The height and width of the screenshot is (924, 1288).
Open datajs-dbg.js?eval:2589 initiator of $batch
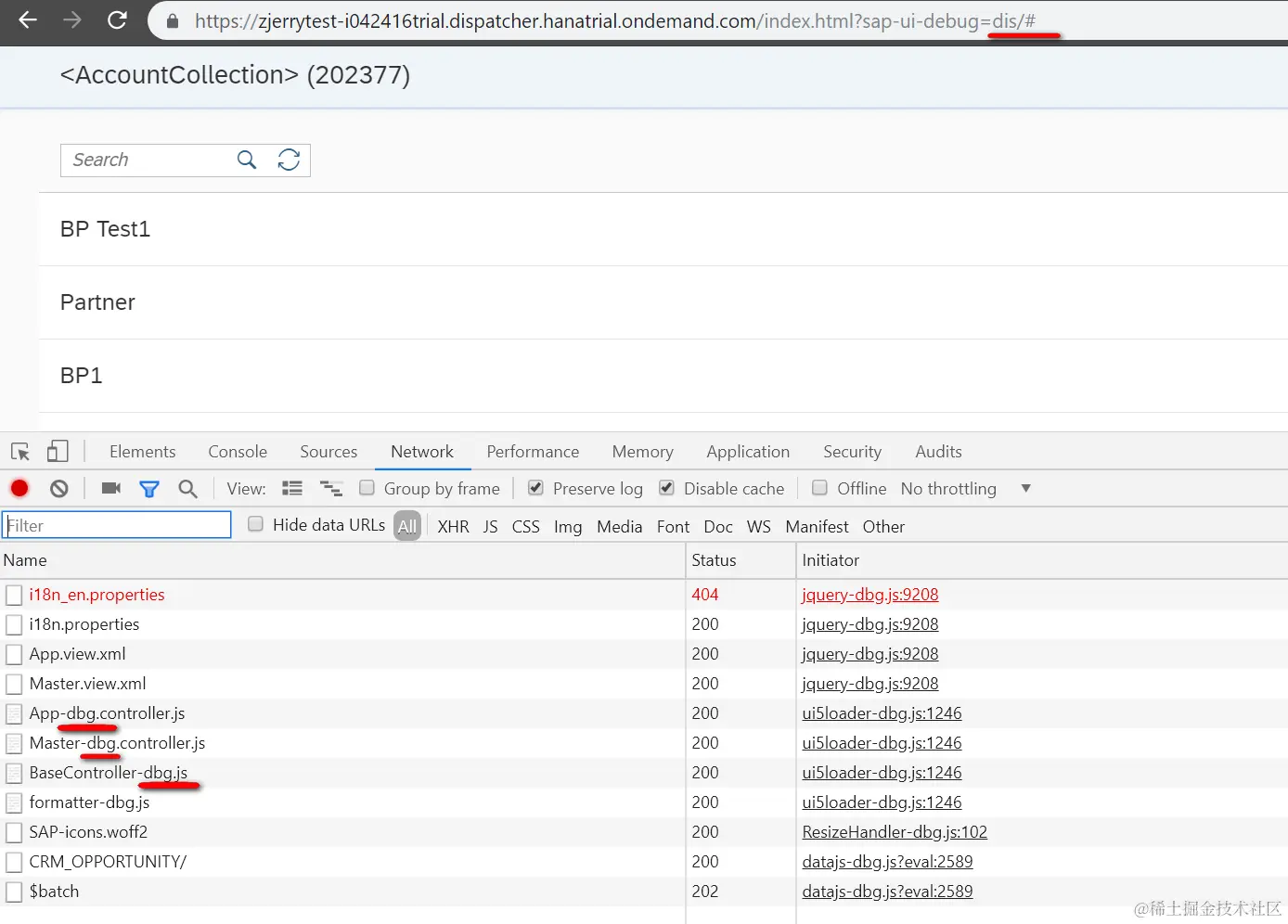click(x=887, y=892)
